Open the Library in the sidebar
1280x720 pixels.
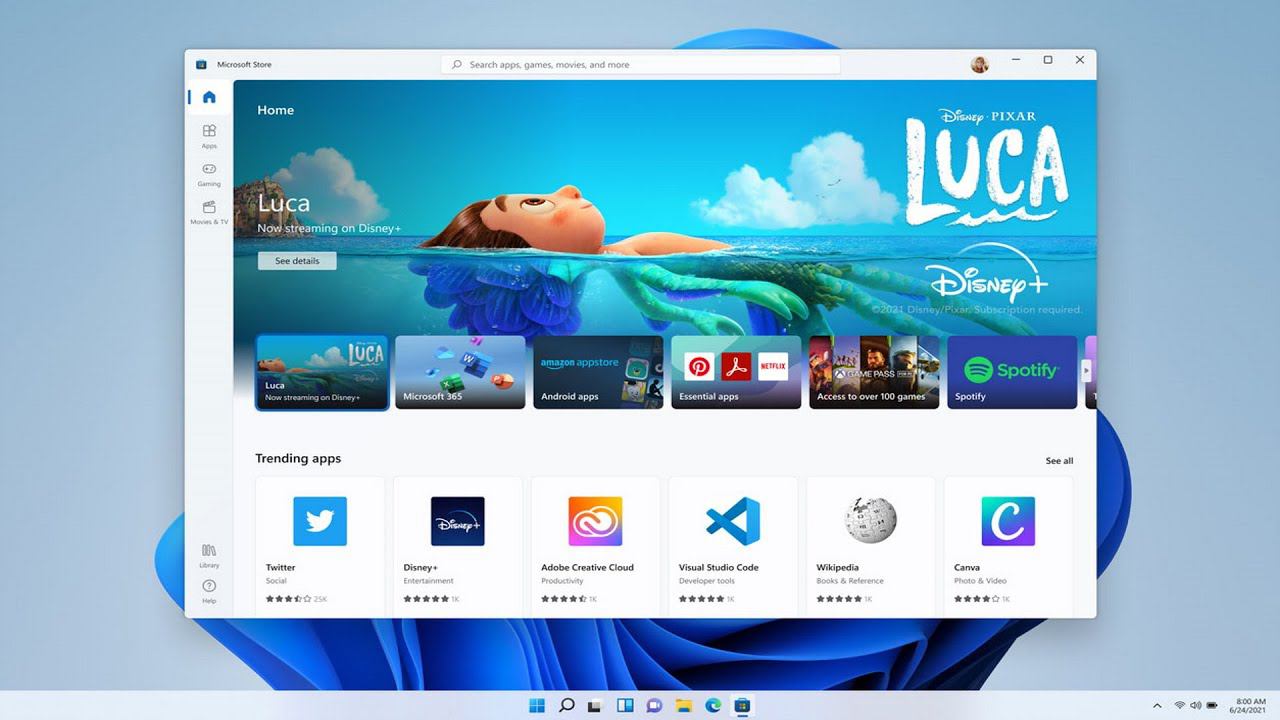209,556
